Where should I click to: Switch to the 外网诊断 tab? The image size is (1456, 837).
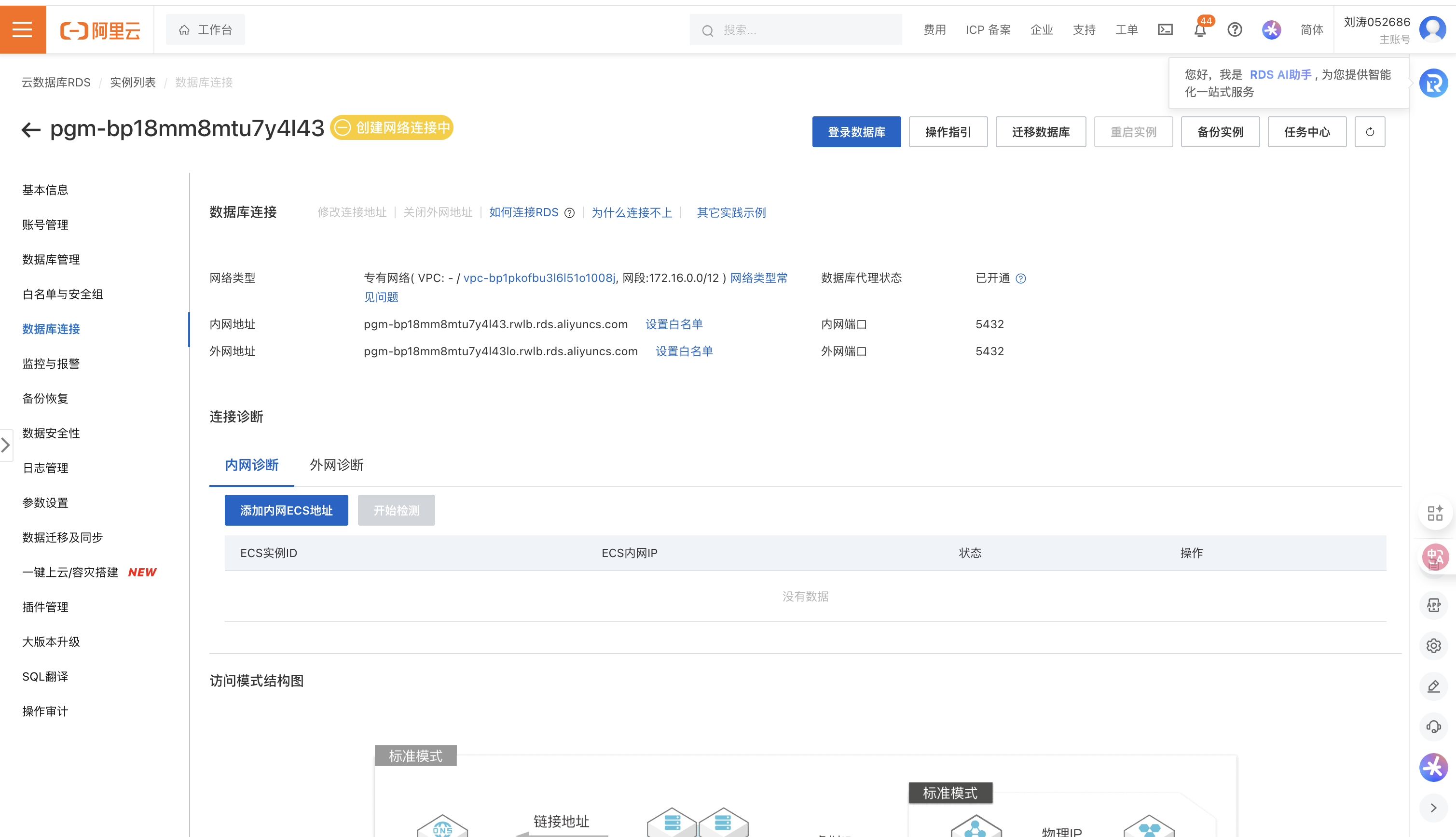tap(337, 464)
